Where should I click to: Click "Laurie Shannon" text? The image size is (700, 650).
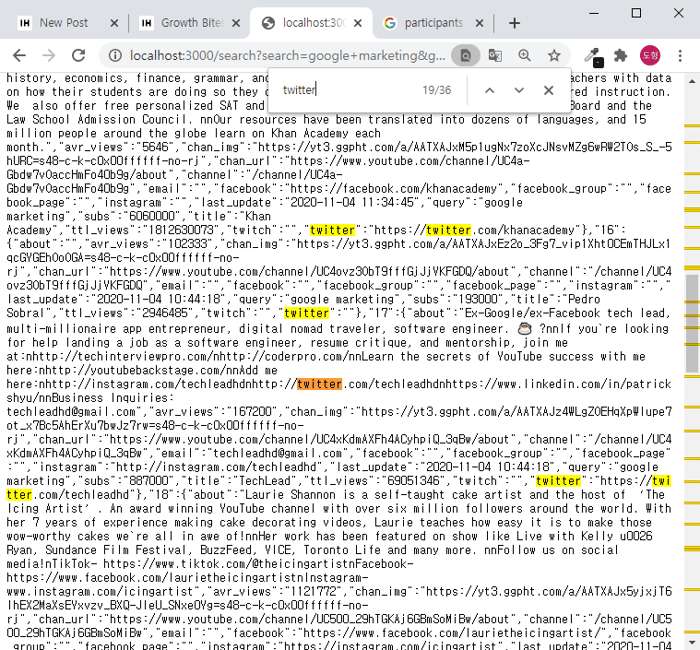(291, 495)
